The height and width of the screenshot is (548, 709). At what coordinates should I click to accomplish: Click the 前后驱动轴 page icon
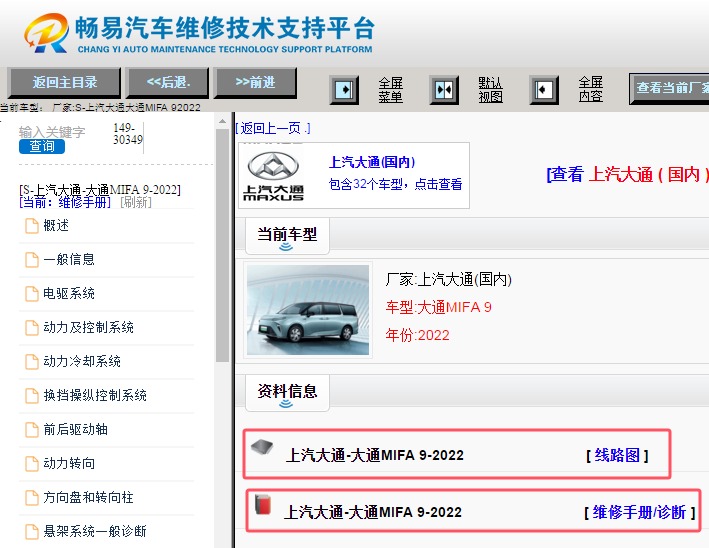[32, 430]
